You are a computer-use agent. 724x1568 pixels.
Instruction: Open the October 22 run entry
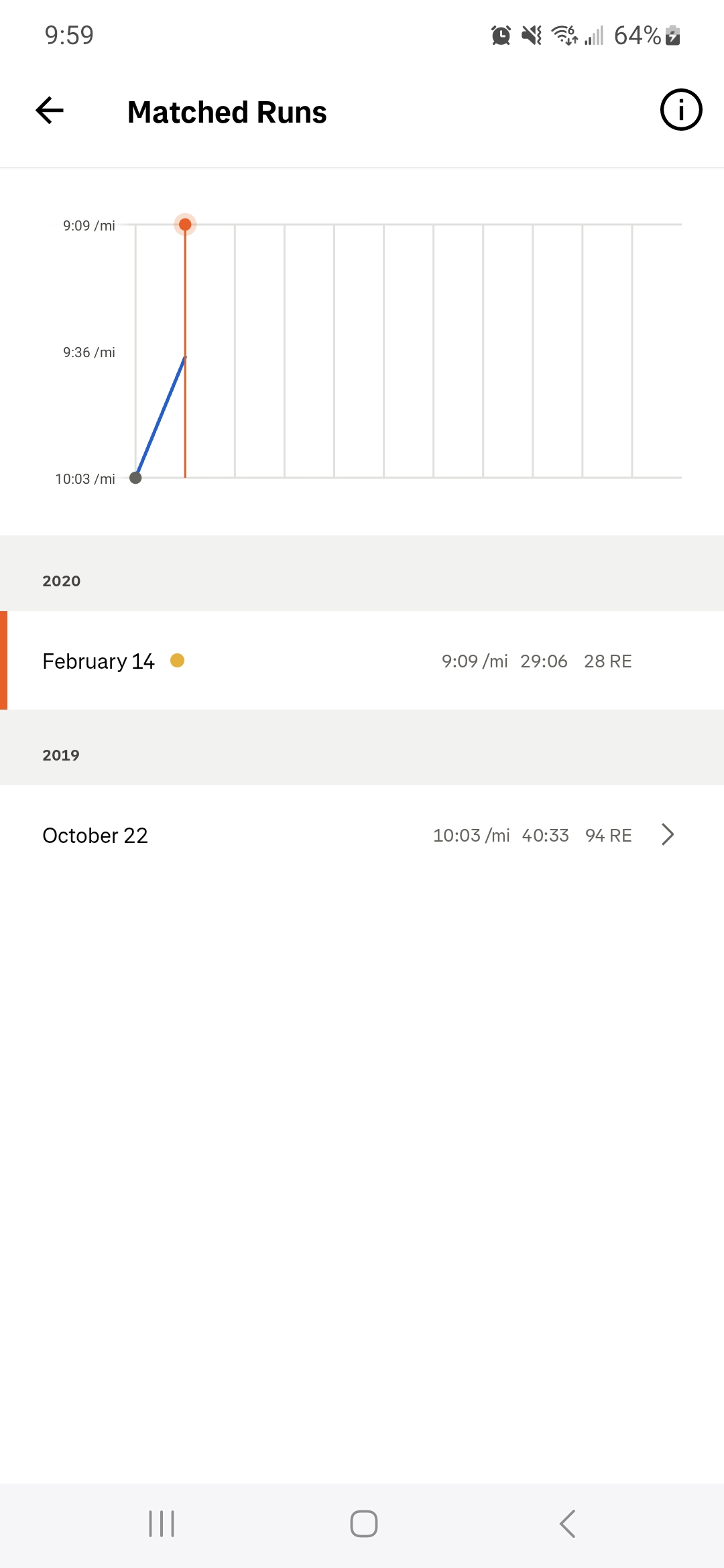(362, 835)
